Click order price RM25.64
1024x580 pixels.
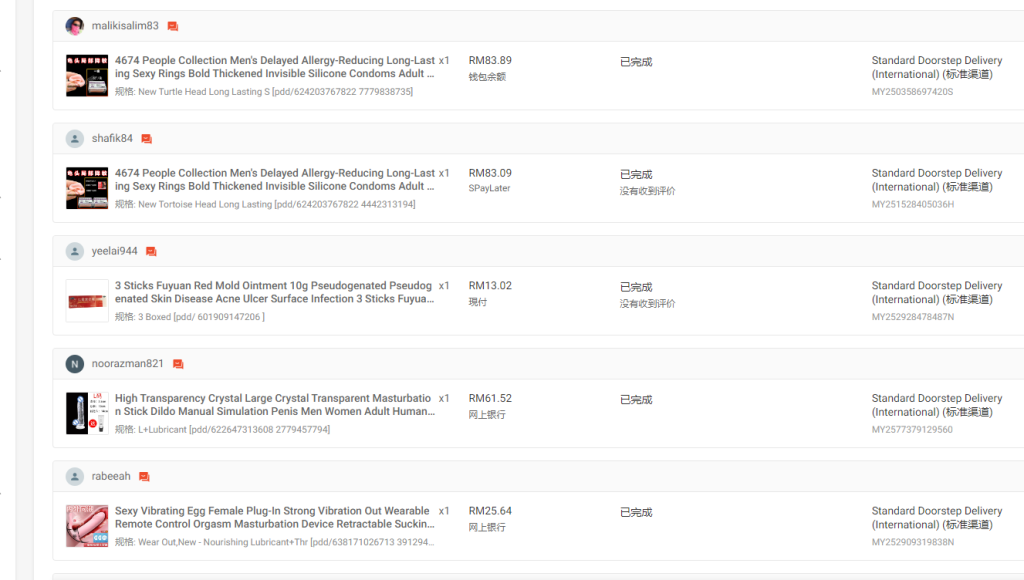tap(490, 511)
